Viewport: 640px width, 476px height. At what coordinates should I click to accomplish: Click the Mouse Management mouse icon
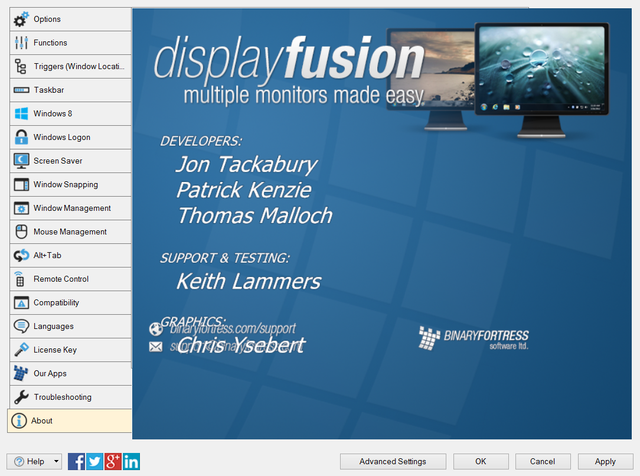click(21, 231)
